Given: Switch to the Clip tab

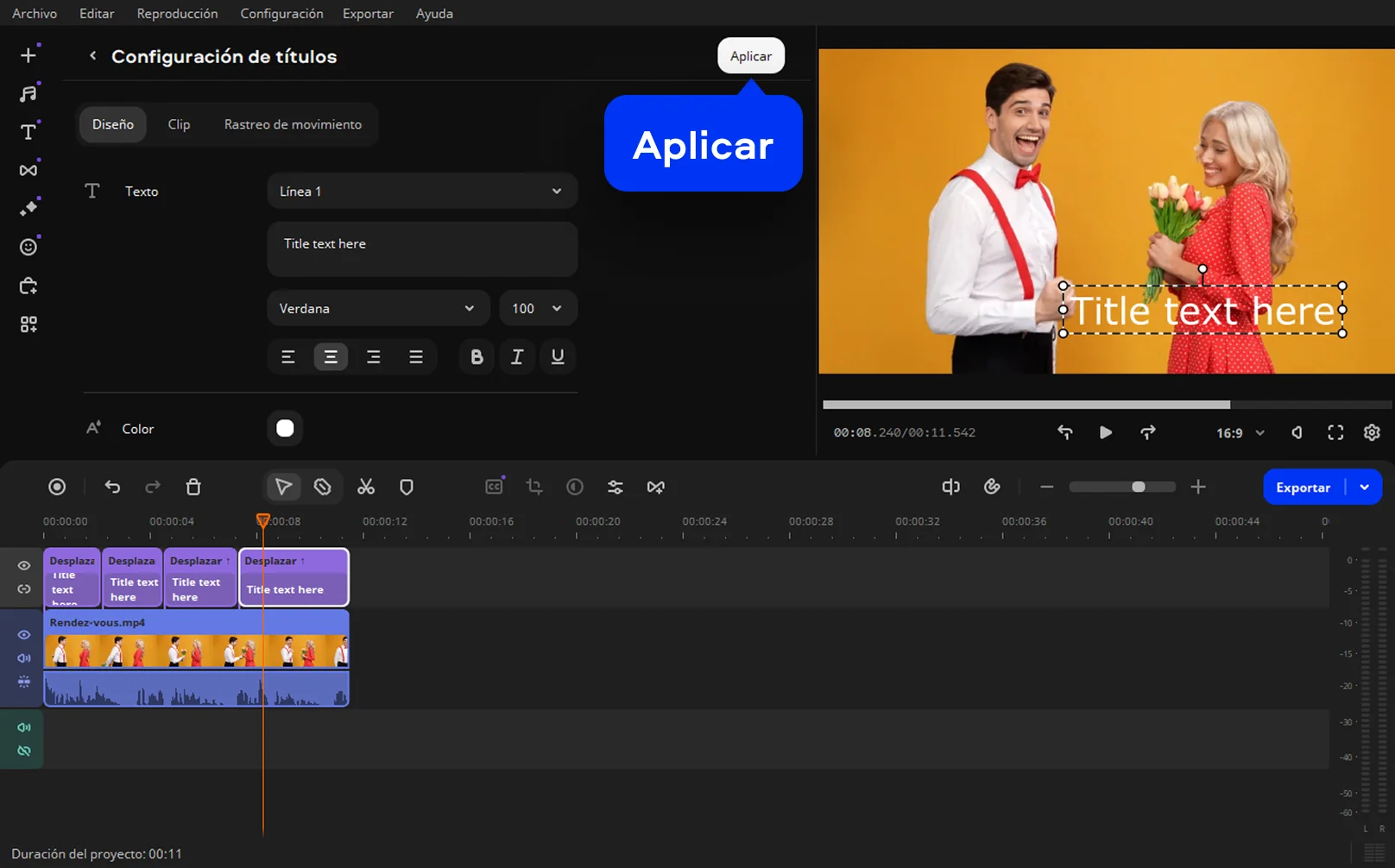Looking at the screenshot, I should [179, 124].
